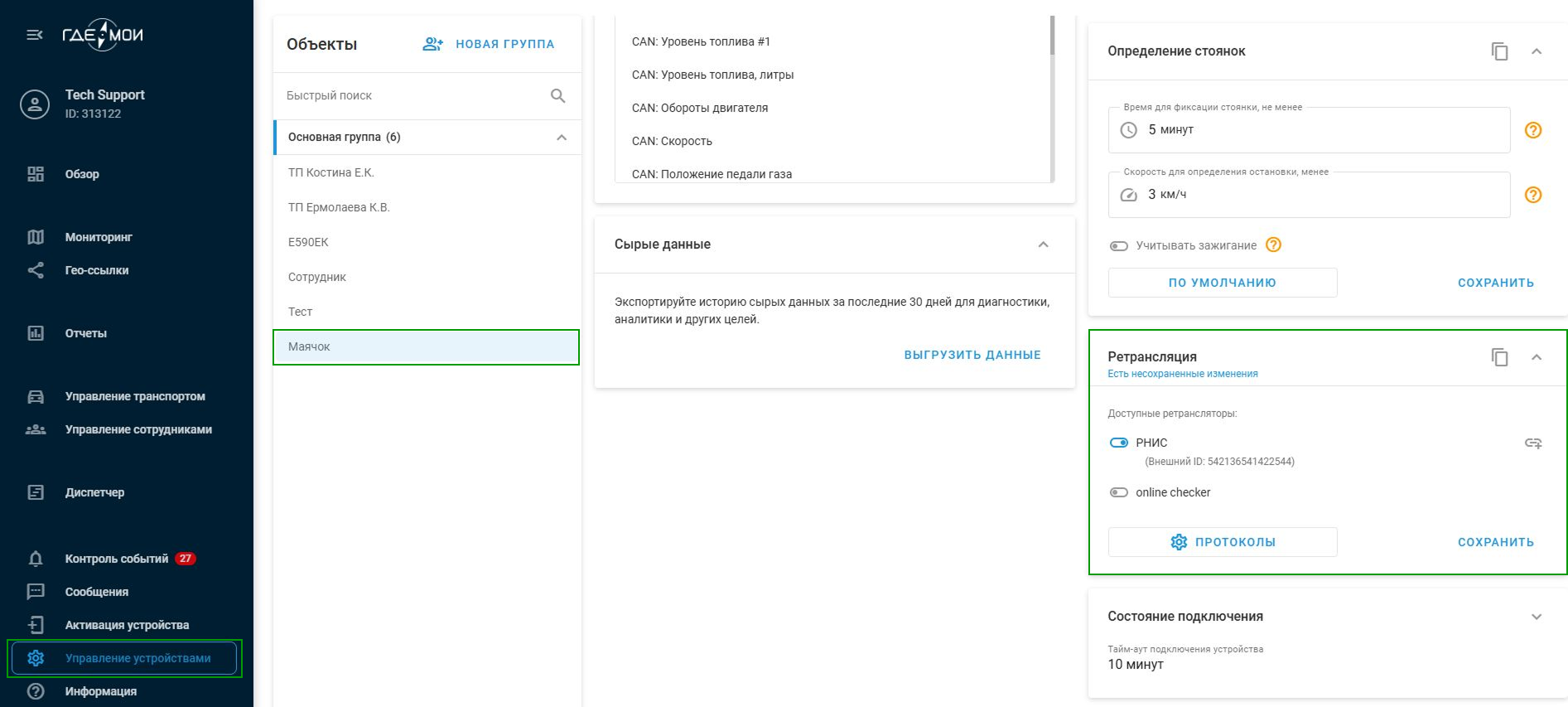This screenshot has width=1568, height=707.
Task: Copy Определение стоянок settings using the copy icon
Action: 1499,51
